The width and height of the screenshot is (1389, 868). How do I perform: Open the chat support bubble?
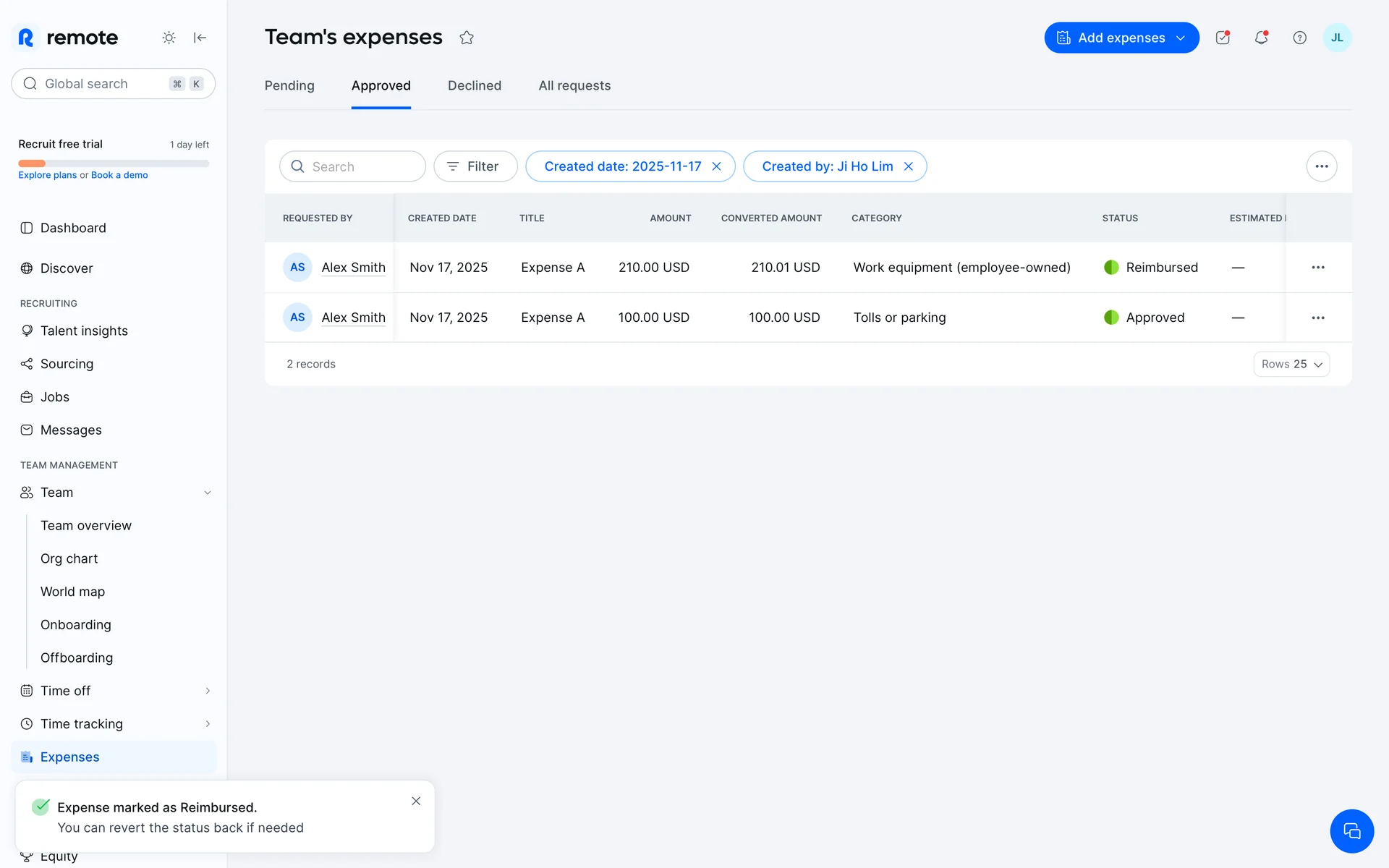click(1351, 831)
